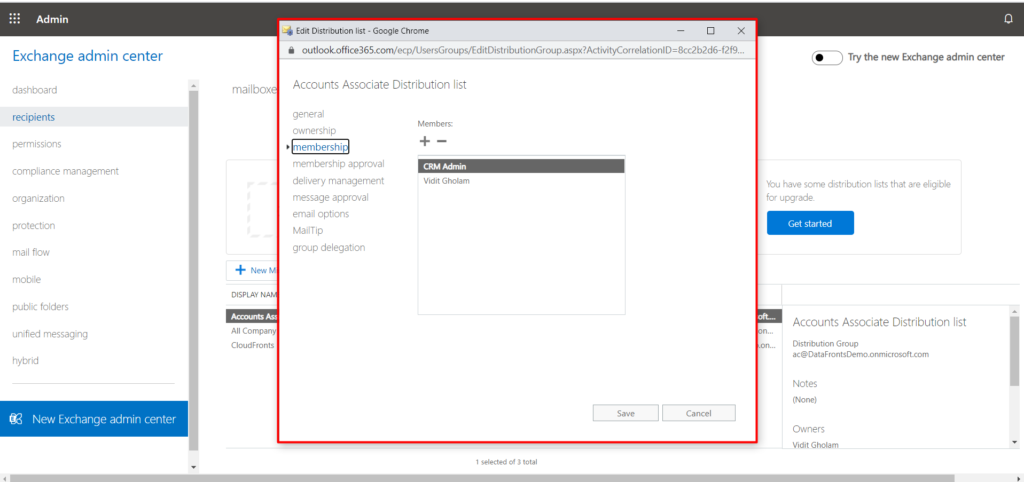Go to organization in left navigation
This screenshot has height=482, width=1024.
pos(38,198)
